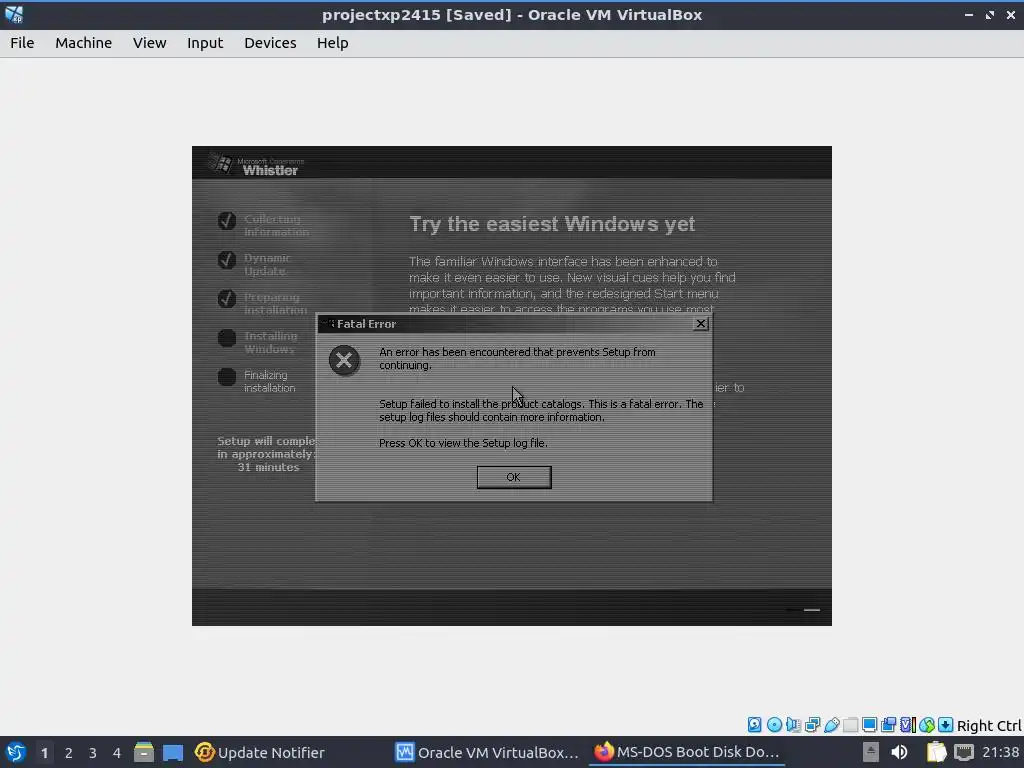Open the Machine menu
1024x768 pixels.
tap(84, 43)
